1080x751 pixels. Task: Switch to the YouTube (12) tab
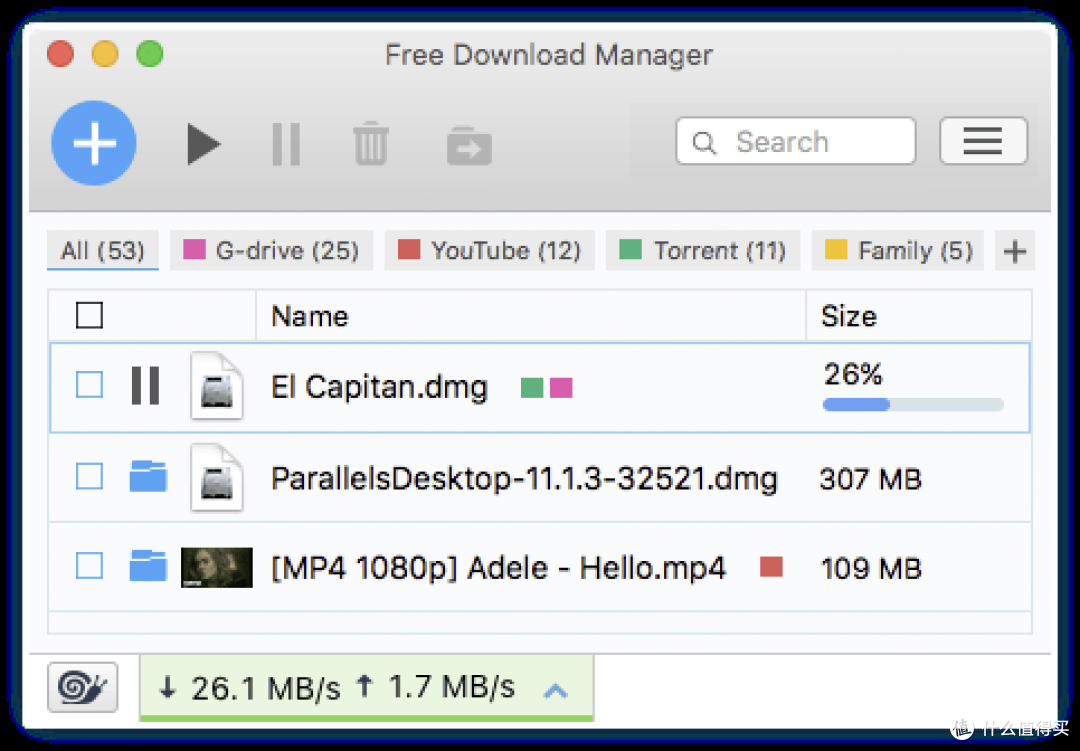point(490,251)
